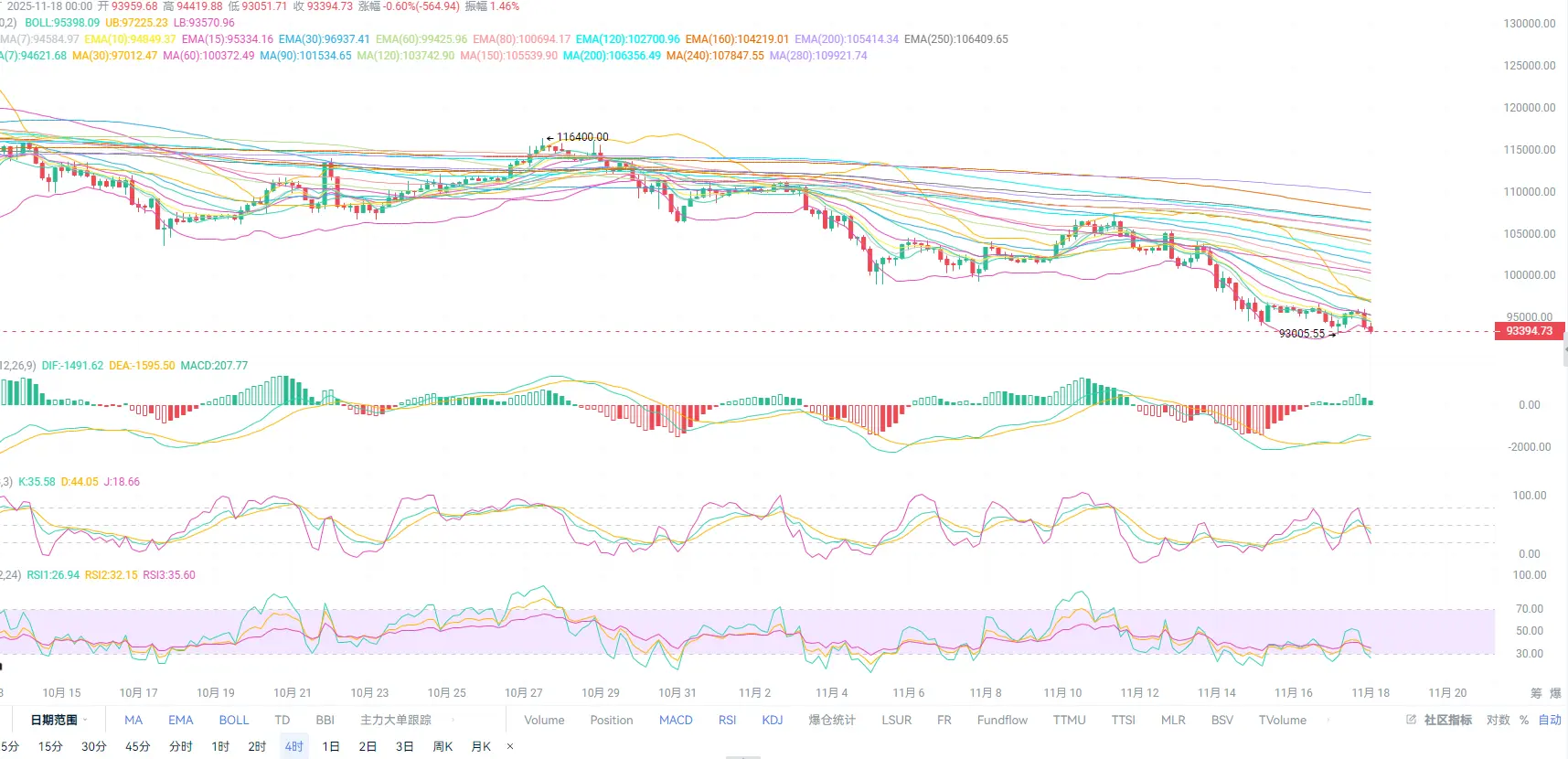This screenshot has width=1568, height=759.
Task: Switch to the 分时 time-sharing view
Action: (x=181, y=746)
